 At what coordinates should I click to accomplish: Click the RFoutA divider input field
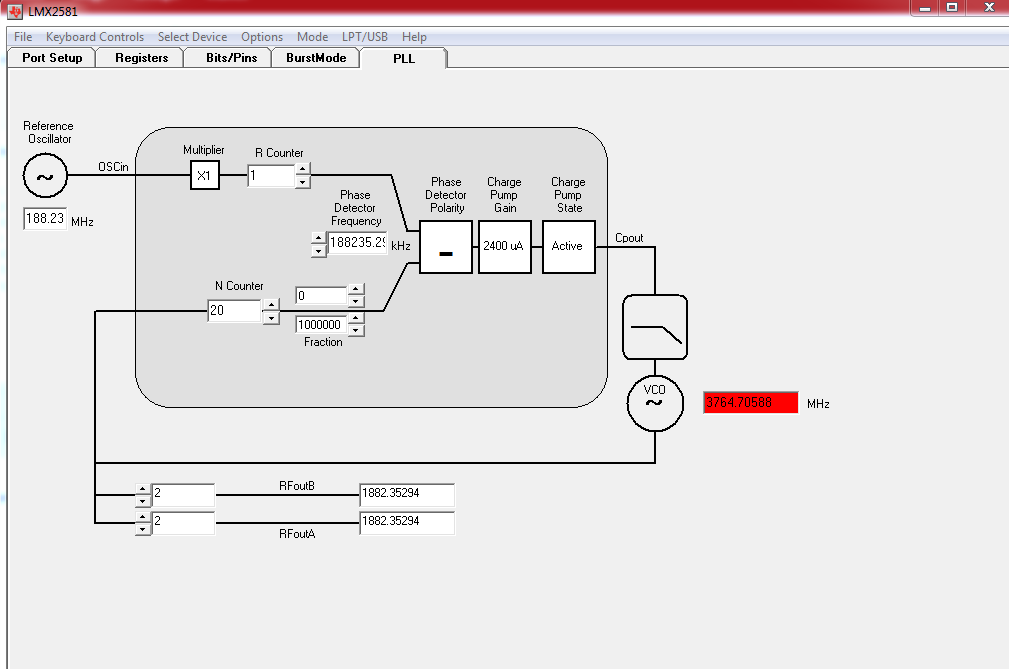click(x=183, y=523)
